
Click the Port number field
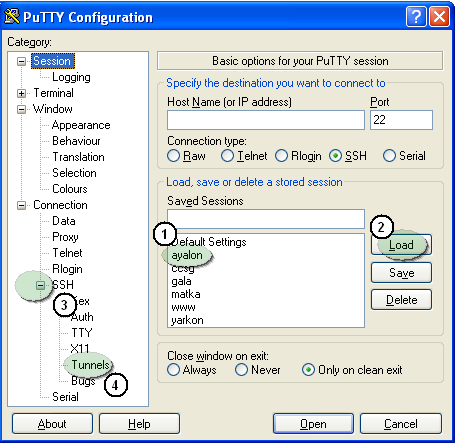pos(401,120)
